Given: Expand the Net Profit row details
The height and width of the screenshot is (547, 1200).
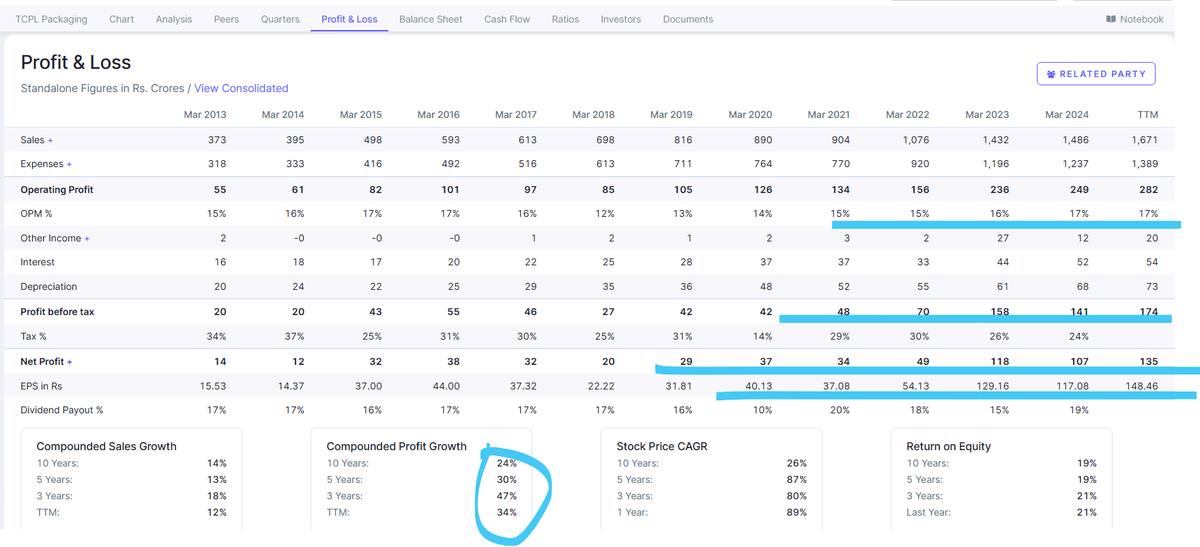Looking at the screenshot, I should pos(69,361).
